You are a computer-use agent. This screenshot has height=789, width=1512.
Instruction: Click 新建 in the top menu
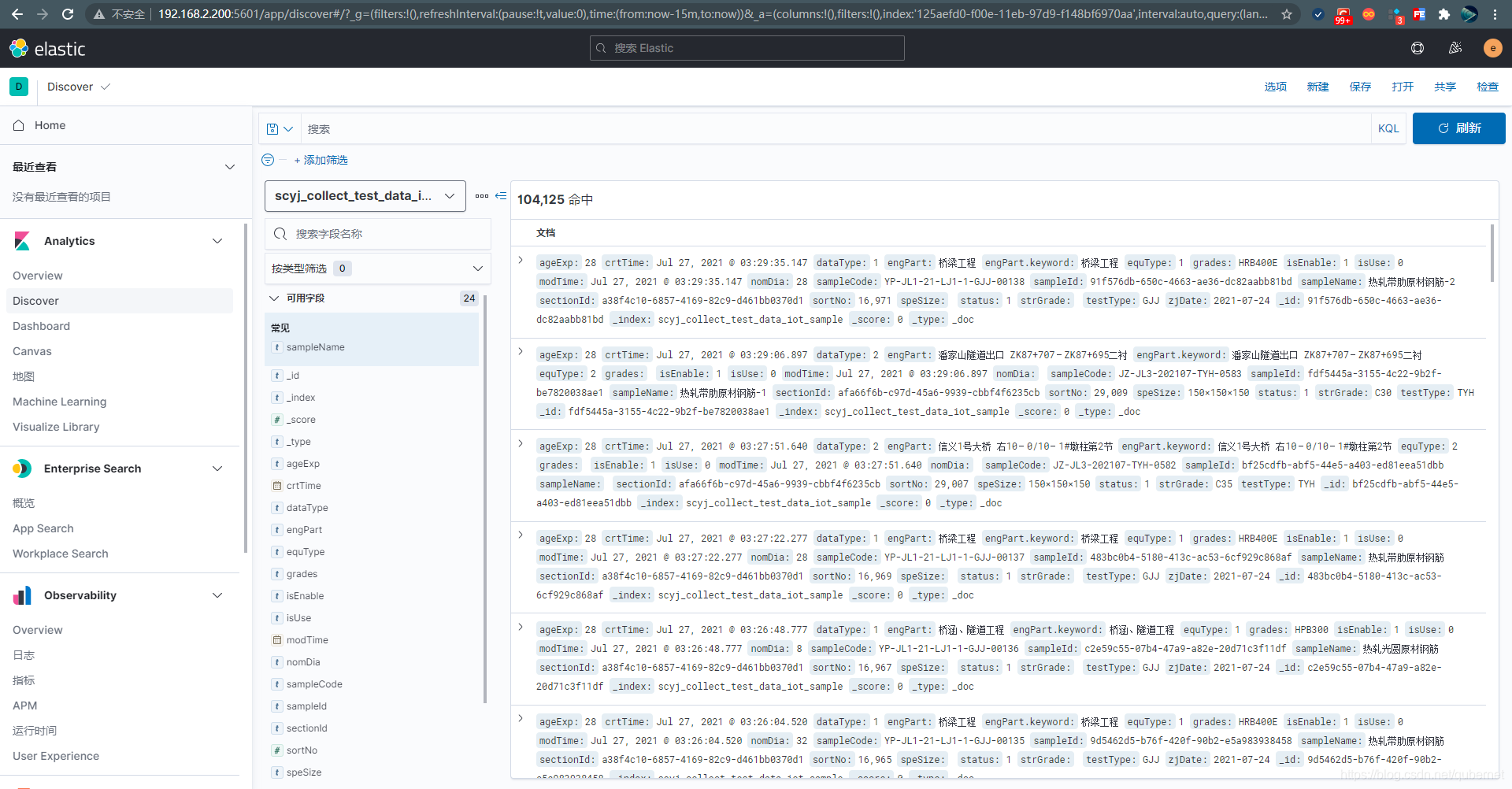[1318, 87]
